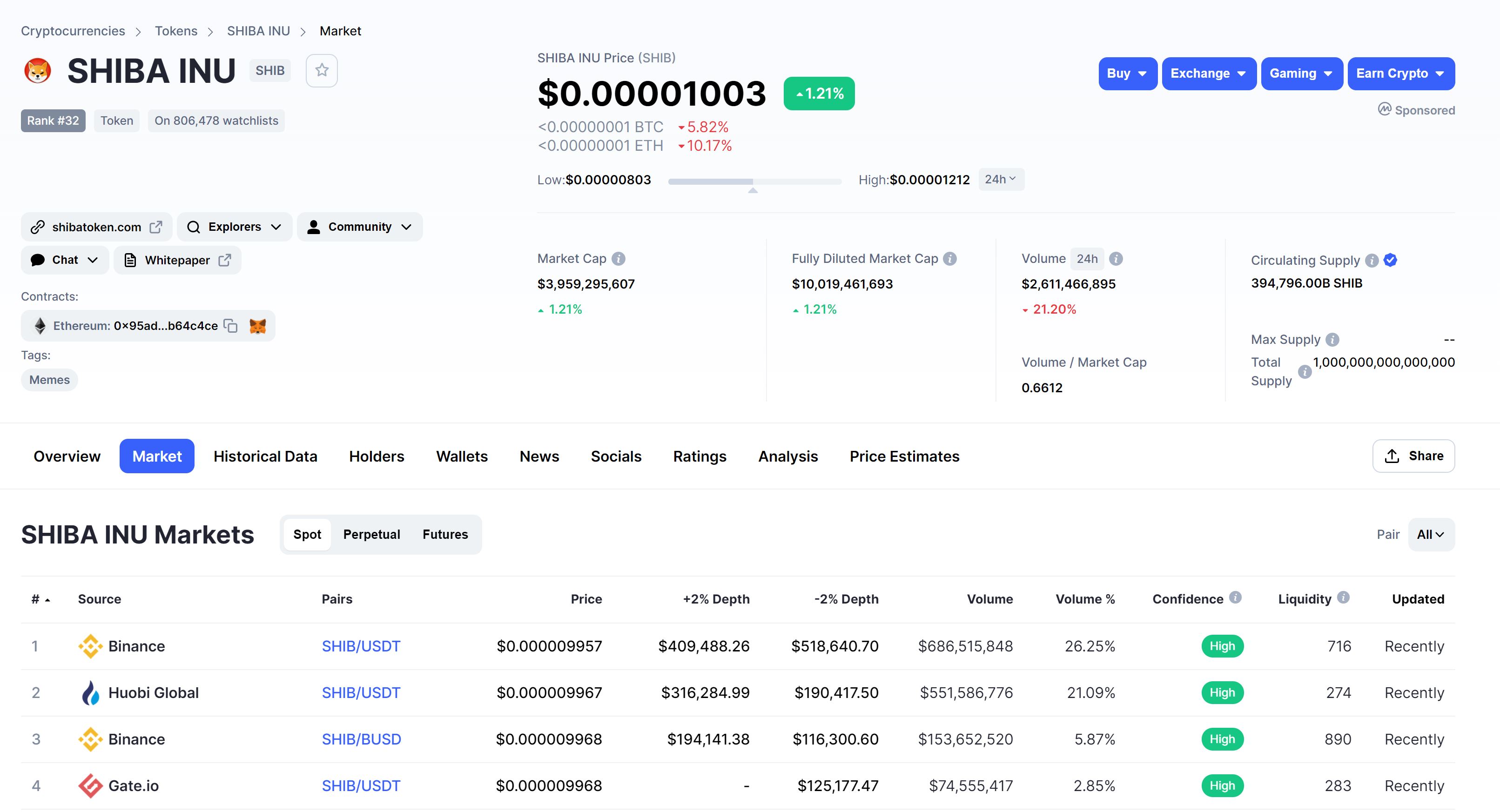Select Spot markets option
1500x812 pixels.
pyautogui.click(x=307, y=534)
